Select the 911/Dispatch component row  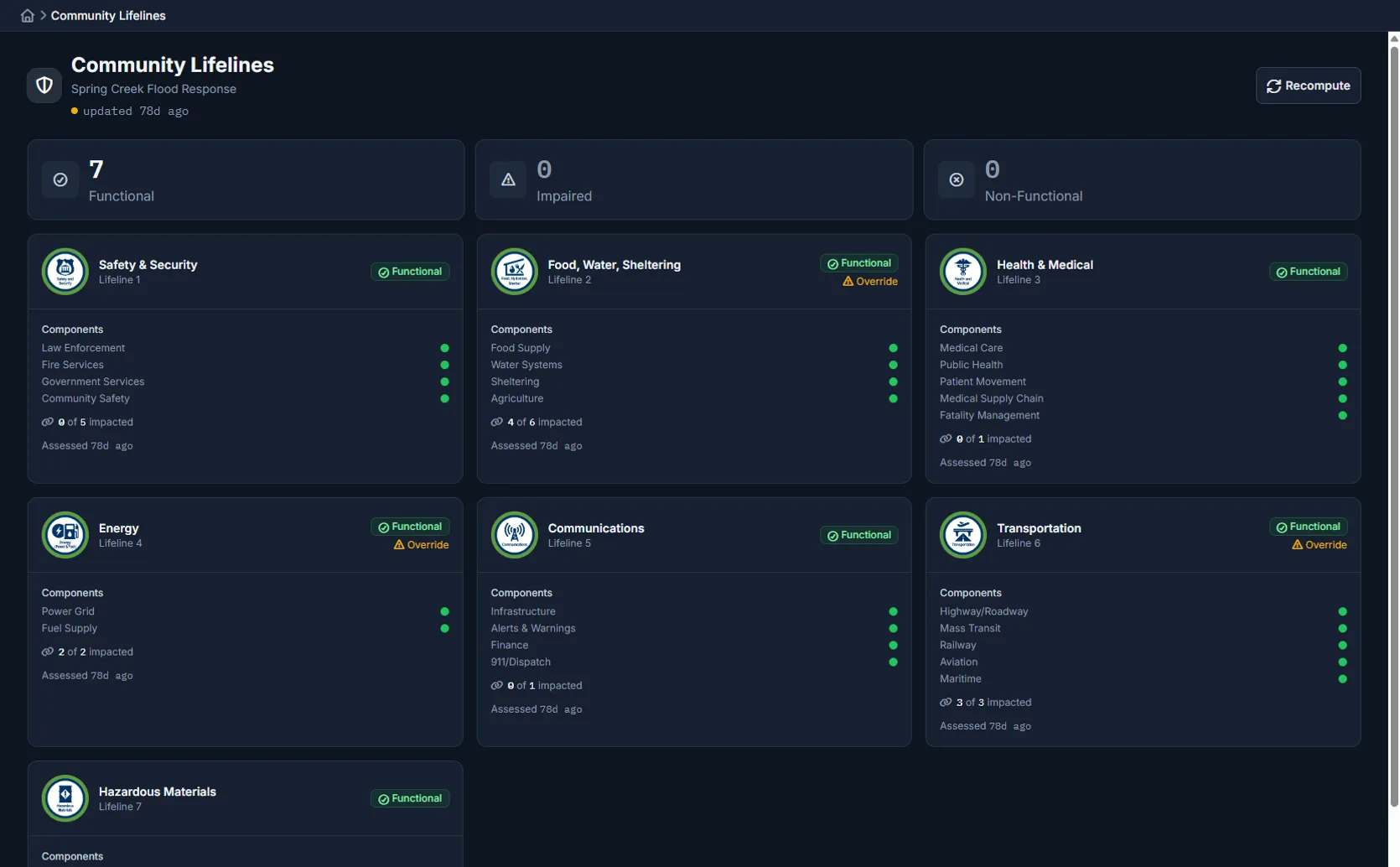694,662
